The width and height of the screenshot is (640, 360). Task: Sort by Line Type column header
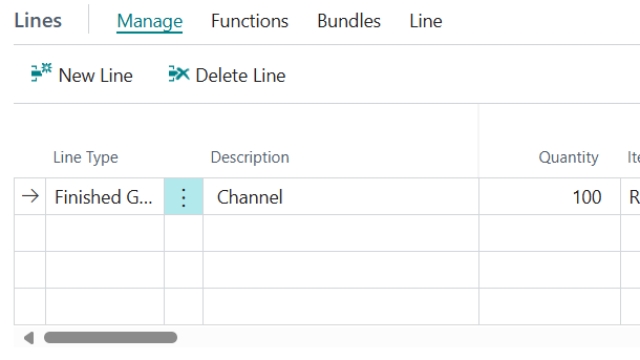pyautogui.click(x=86, y=157)
